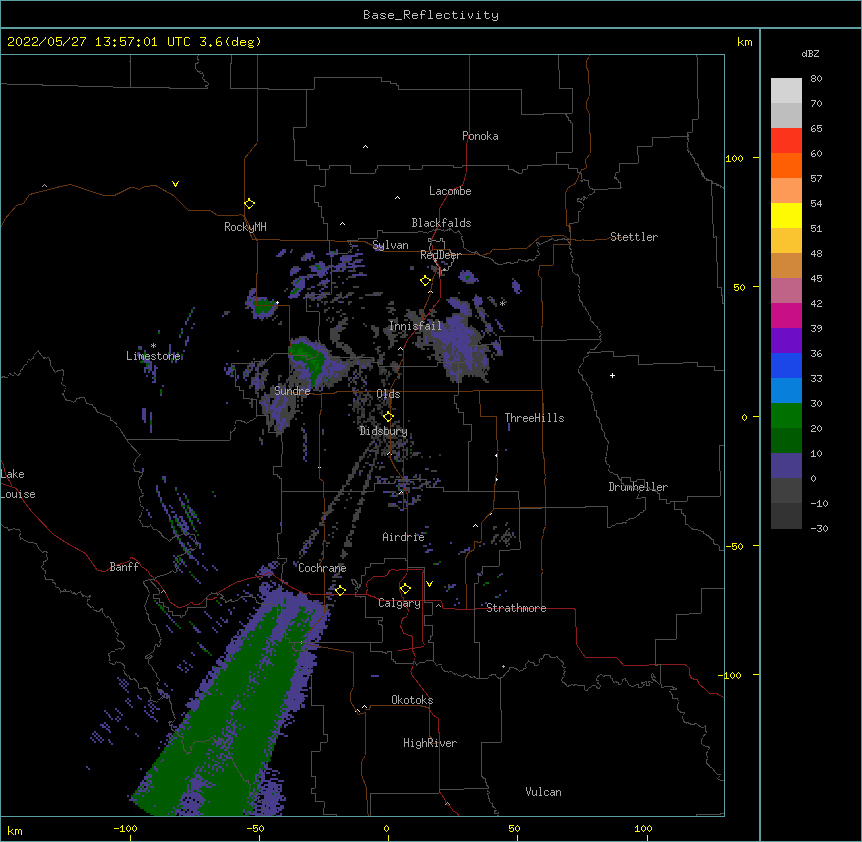Select the Innisfail label
This screenshot has height=842, width=862.
[415, 326]
